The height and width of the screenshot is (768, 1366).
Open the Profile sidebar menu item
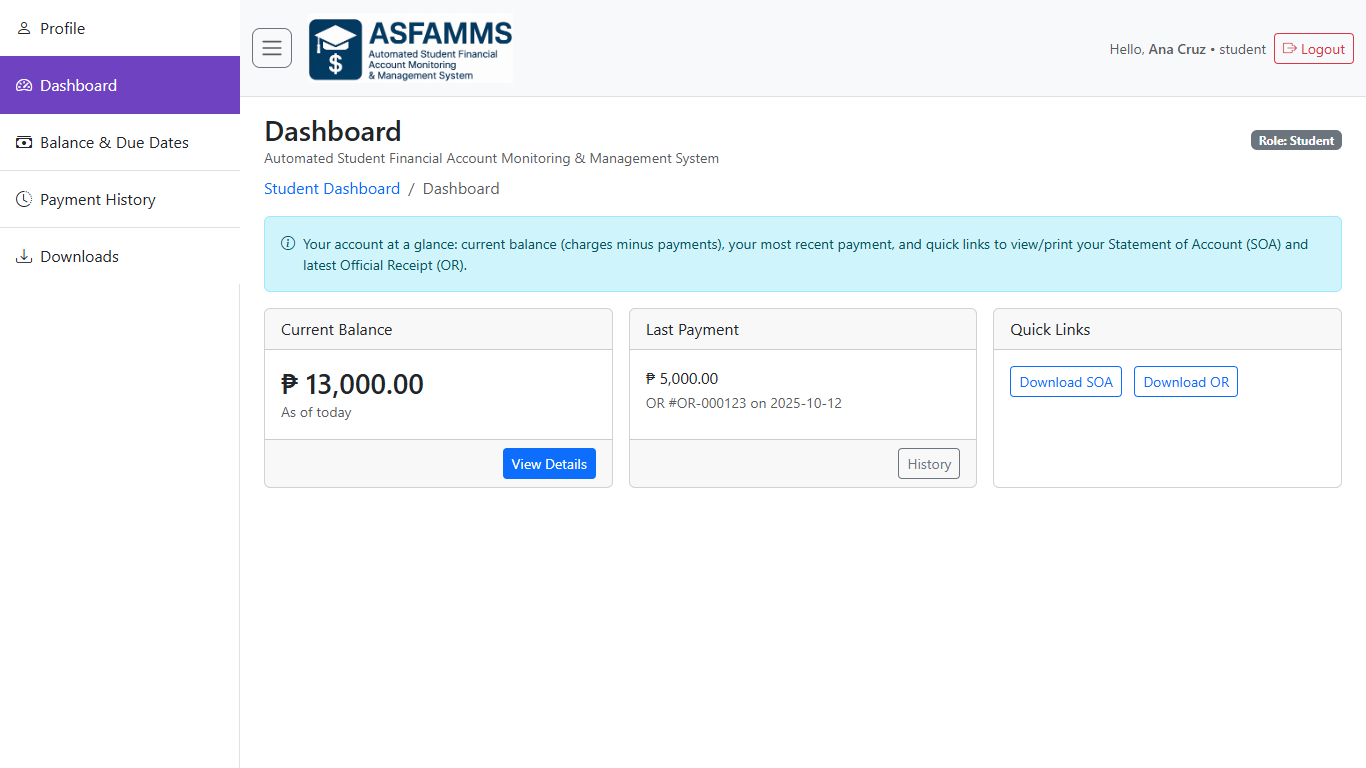point(62,28)
